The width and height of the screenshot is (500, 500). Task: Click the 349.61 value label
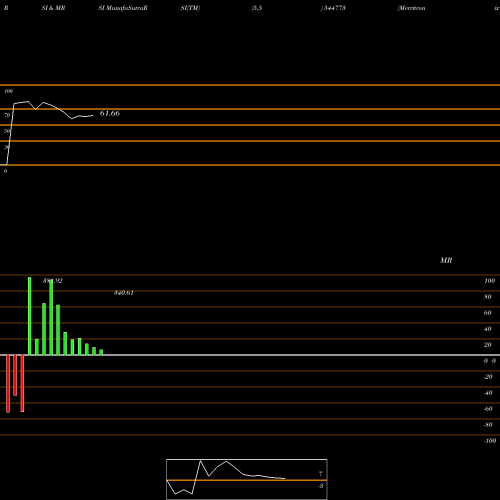pos(124,293)
